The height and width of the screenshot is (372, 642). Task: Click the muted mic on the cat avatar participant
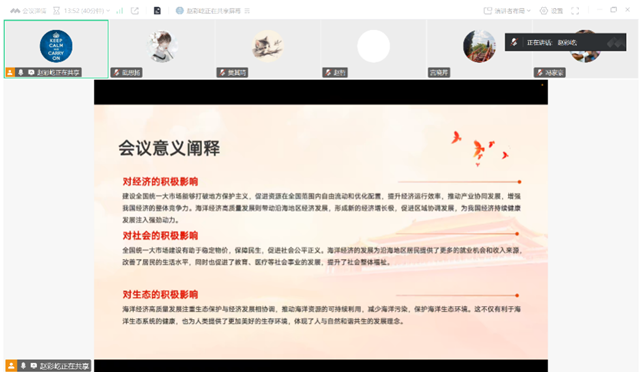click(222, 73)
